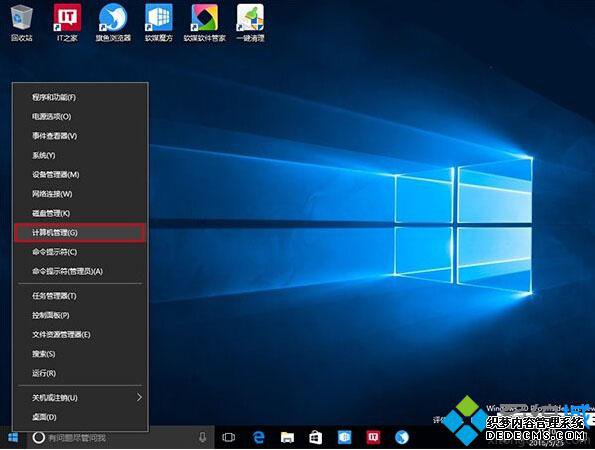Click the Cortana search box
595x450 pixels.
click(120, 437)
